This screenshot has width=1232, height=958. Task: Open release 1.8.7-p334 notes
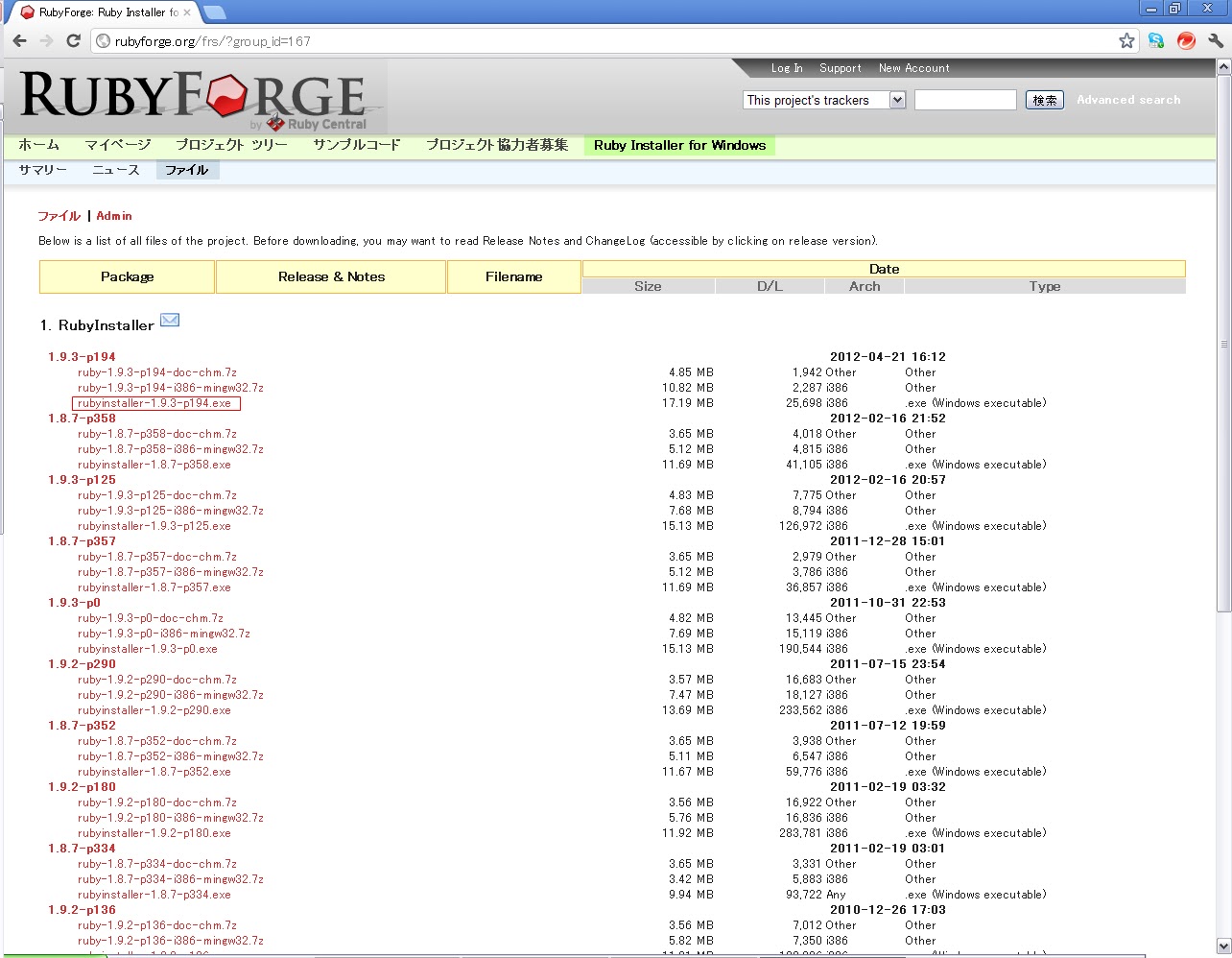coord(82,849)
